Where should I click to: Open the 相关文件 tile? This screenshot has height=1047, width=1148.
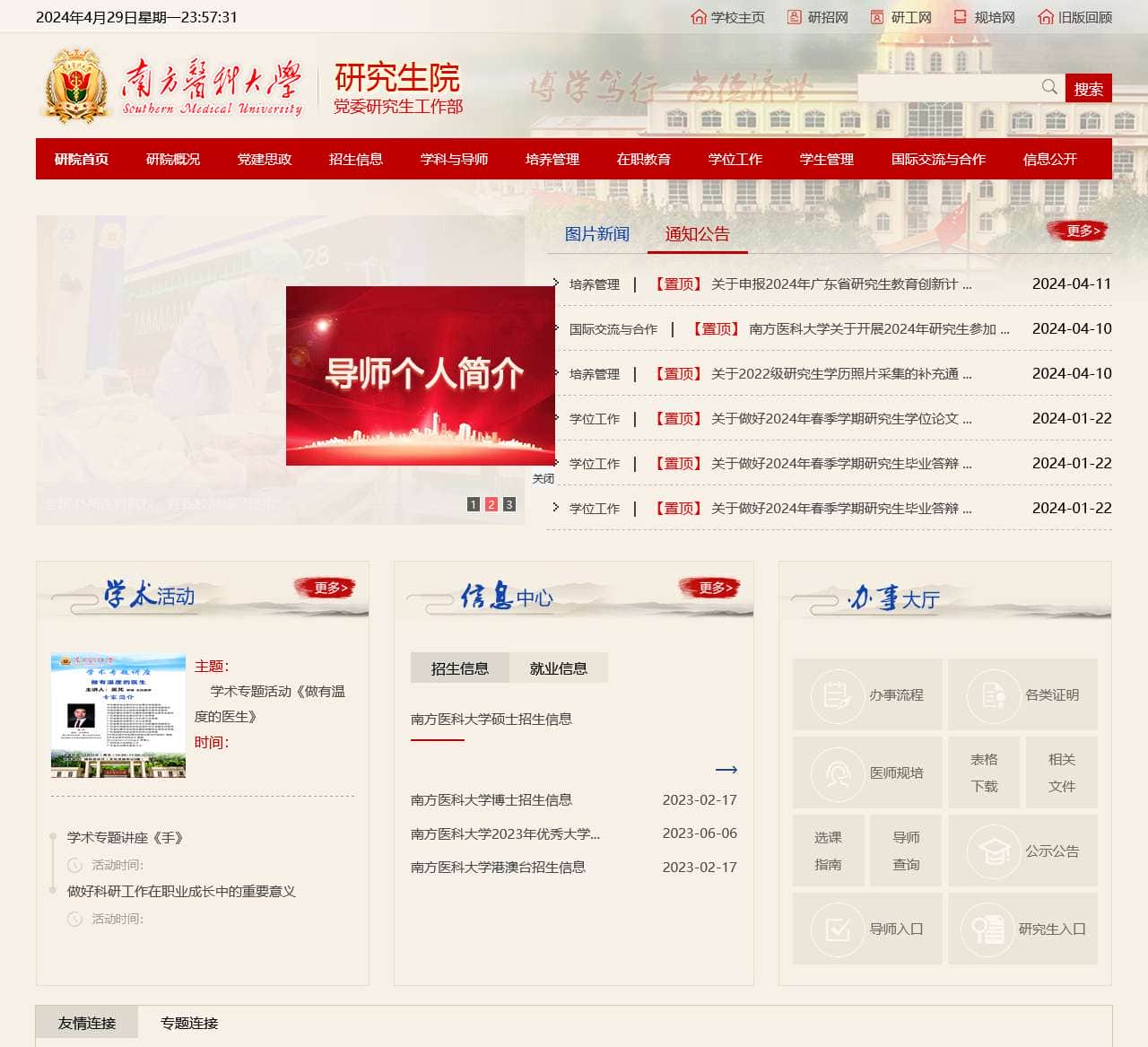pos(1062,772)
